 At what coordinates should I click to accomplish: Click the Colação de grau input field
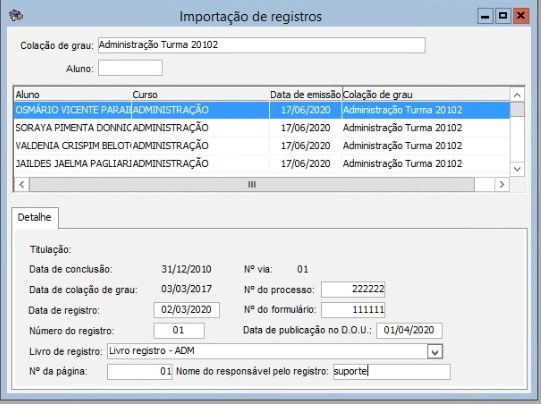[x=262, y=45]
